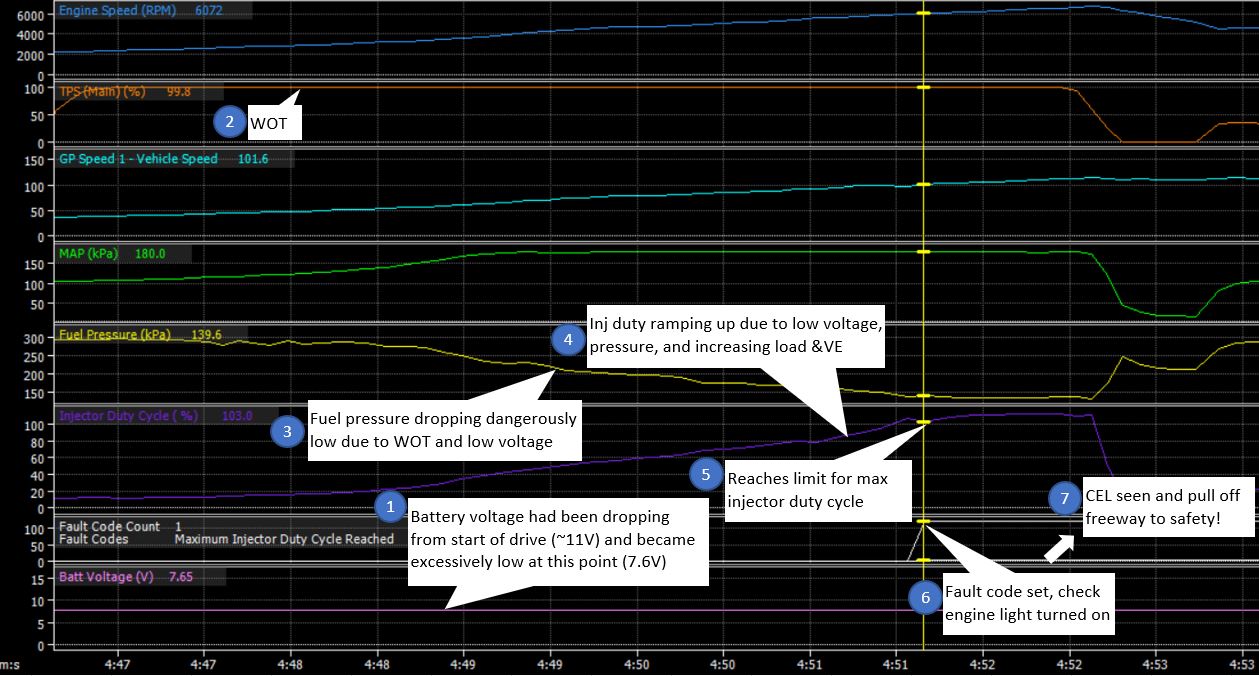Click badge 4 beside the inj duty note

point(568,339)
